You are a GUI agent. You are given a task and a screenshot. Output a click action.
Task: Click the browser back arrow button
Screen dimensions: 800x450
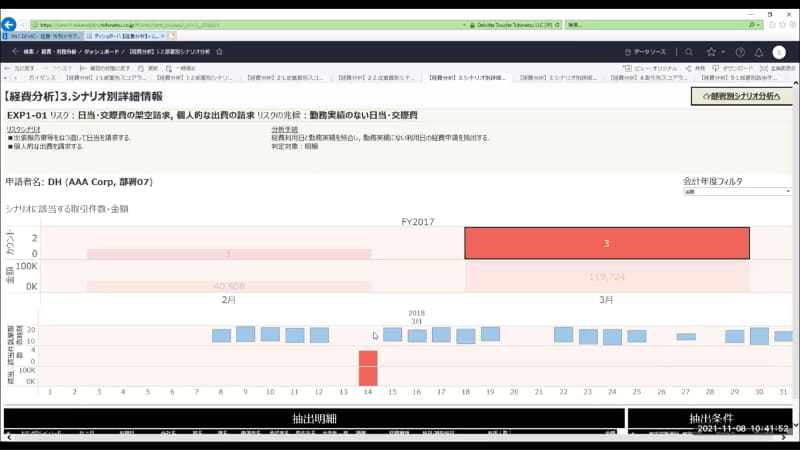[9, 24]
